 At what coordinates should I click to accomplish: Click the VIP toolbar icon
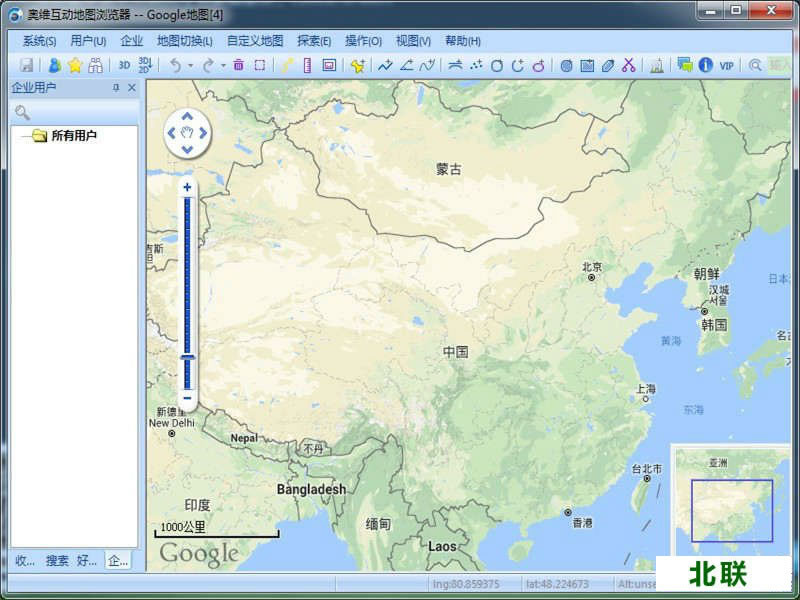727,65
